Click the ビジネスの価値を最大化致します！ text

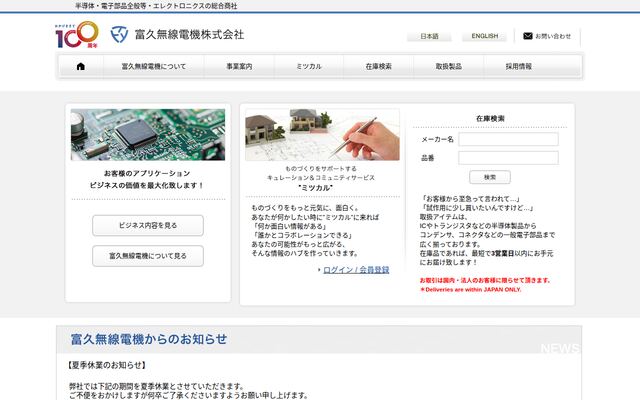pyautogui.click(x=147, y=185)
